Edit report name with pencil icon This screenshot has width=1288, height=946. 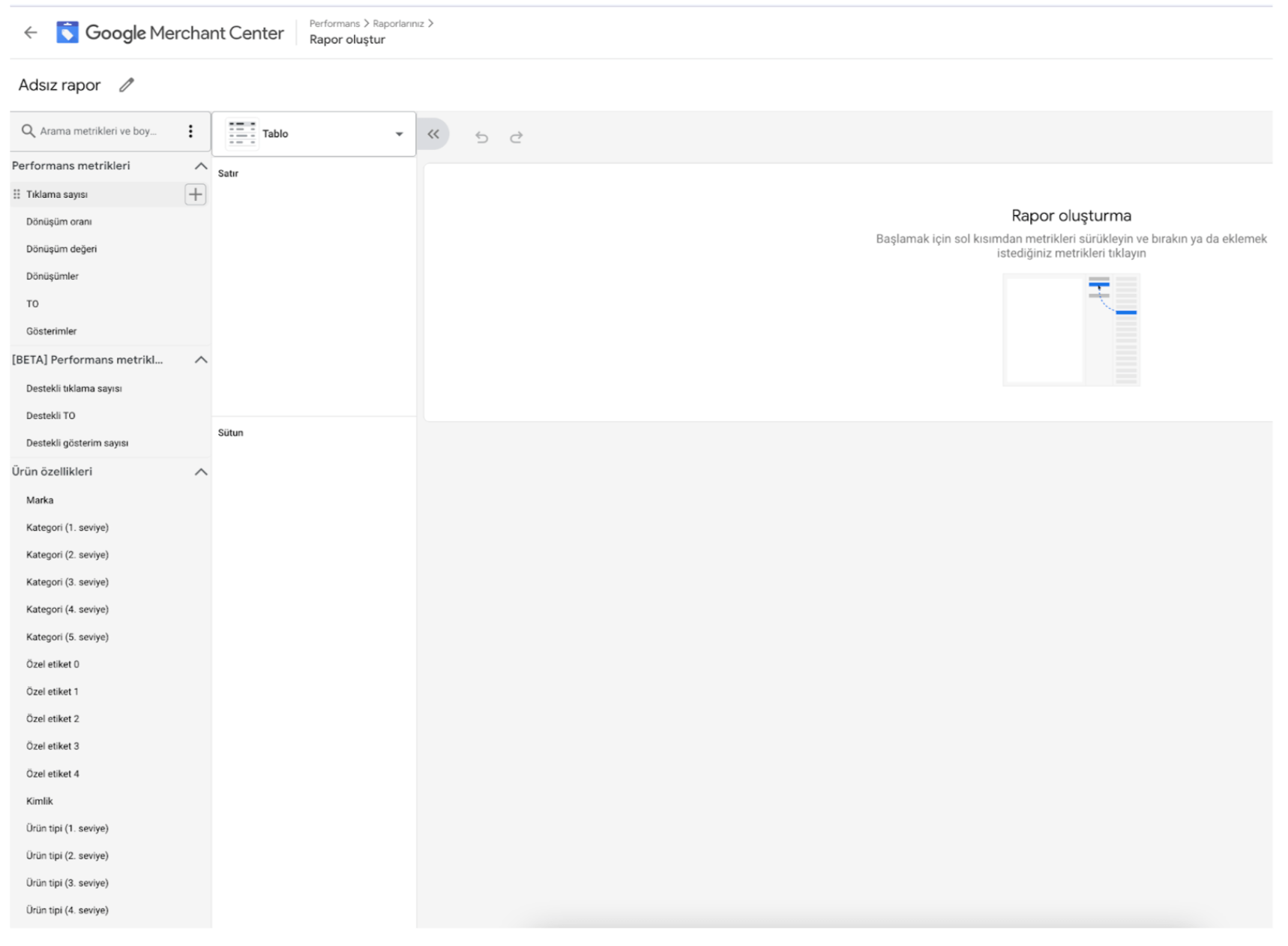coord(127,85)
